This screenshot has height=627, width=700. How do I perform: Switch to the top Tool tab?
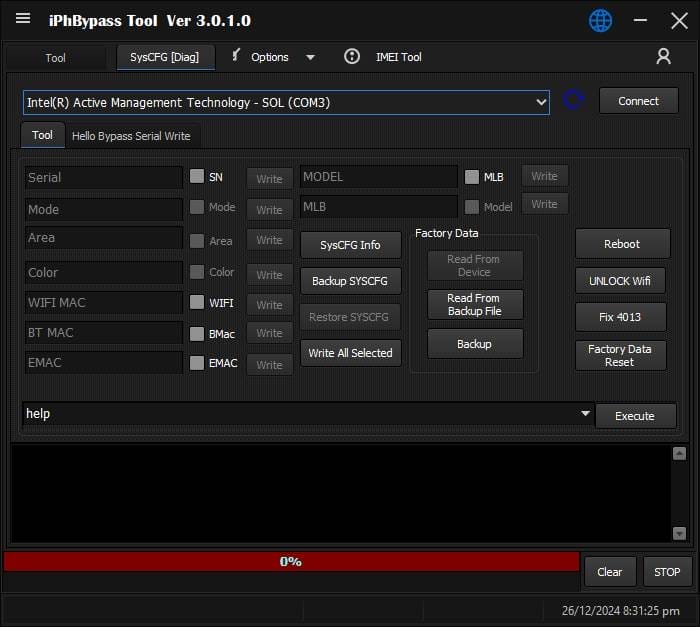click(55, 58)
